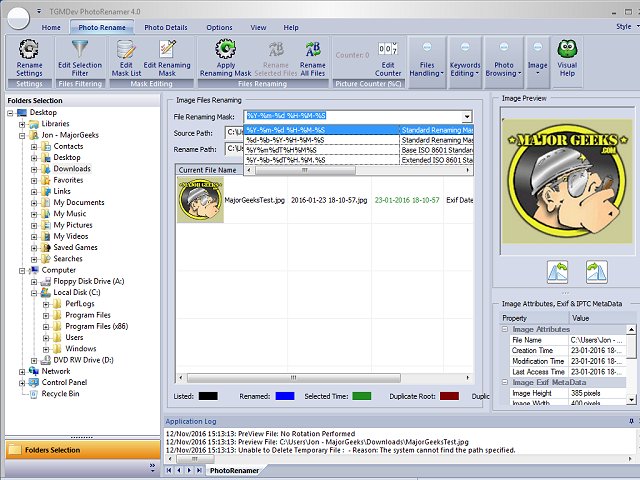Select Floppy Disk Drive (A:)
This screenshot has height=480, width=640.
click(89, 281)
